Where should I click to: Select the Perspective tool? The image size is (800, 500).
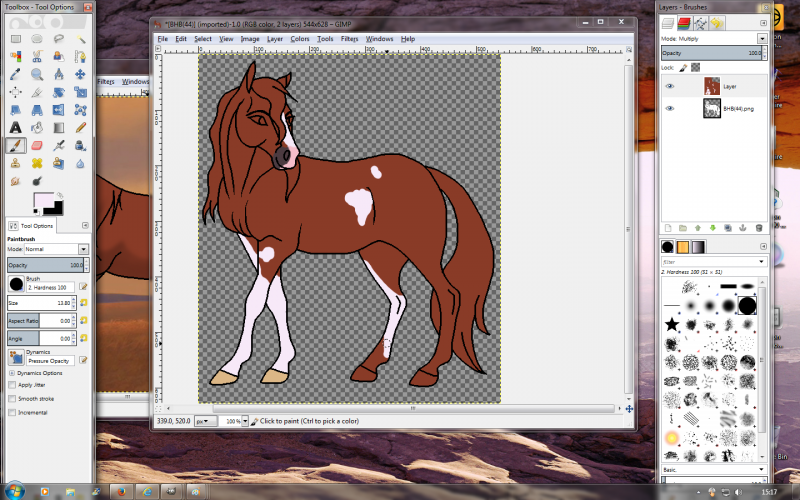point(37,110)
